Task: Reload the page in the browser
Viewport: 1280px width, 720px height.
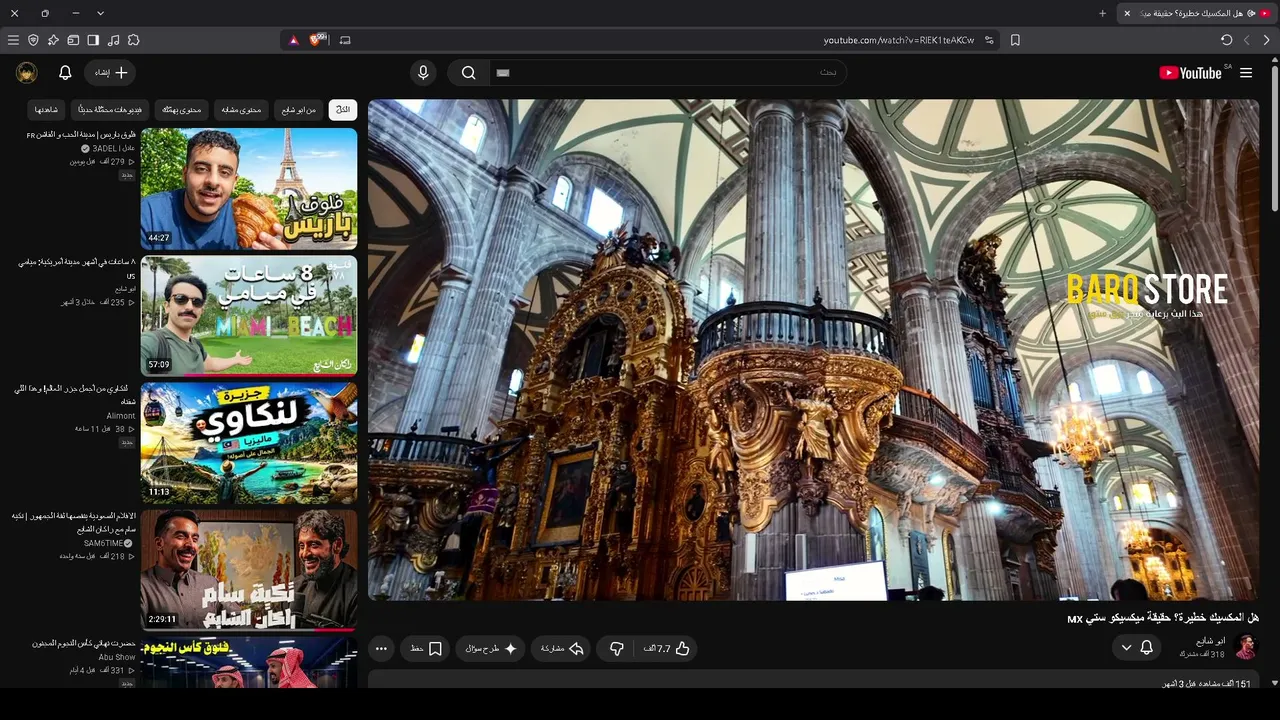Action: point(1227,40)
